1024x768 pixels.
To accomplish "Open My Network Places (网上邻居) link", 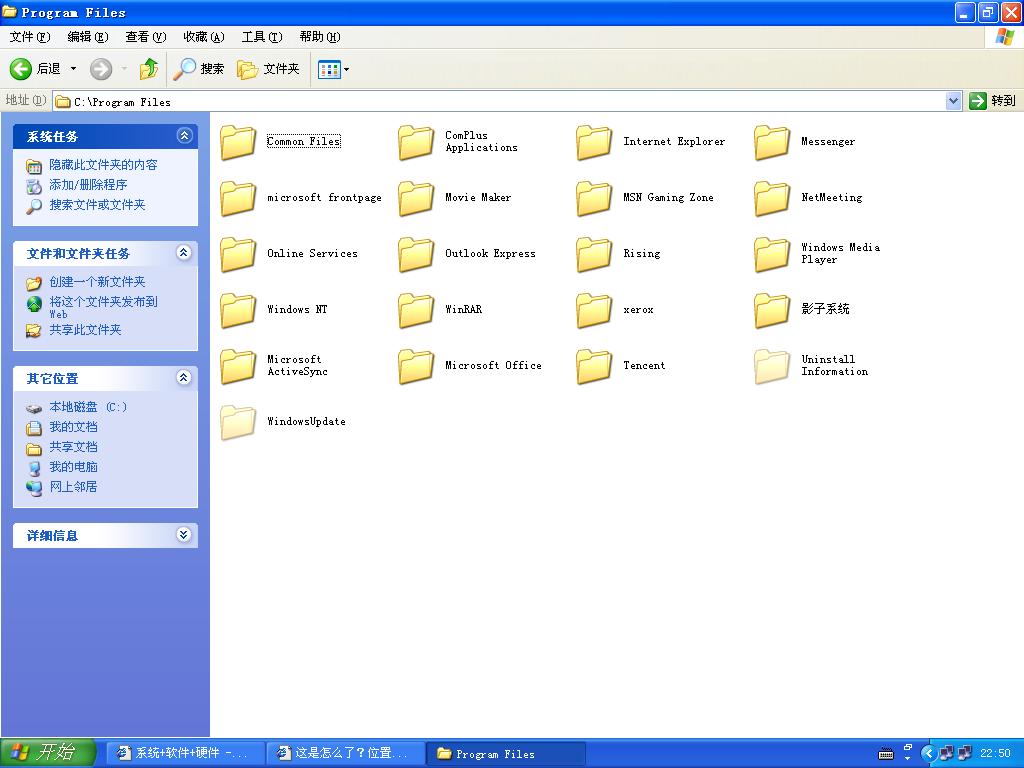I will 73,487.
